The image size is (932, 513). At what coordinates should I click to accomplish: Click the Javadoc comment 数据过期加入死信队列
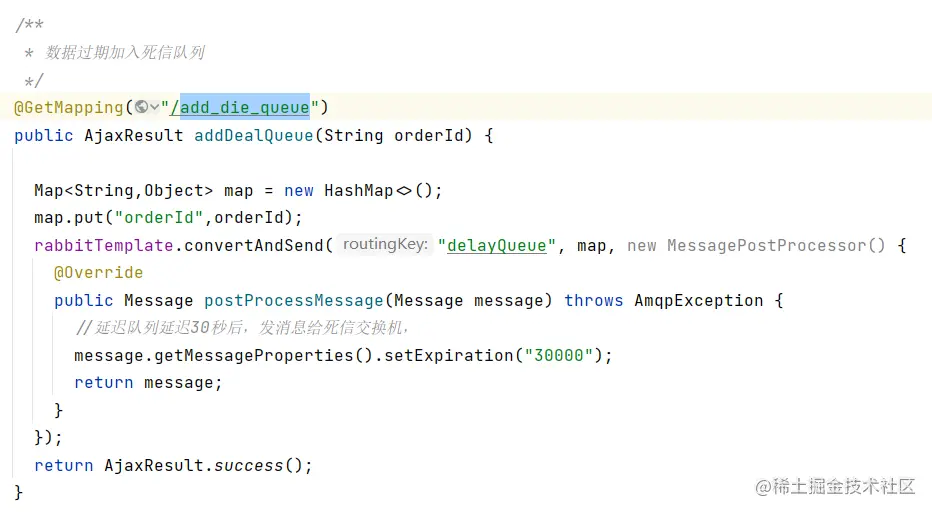125,52
